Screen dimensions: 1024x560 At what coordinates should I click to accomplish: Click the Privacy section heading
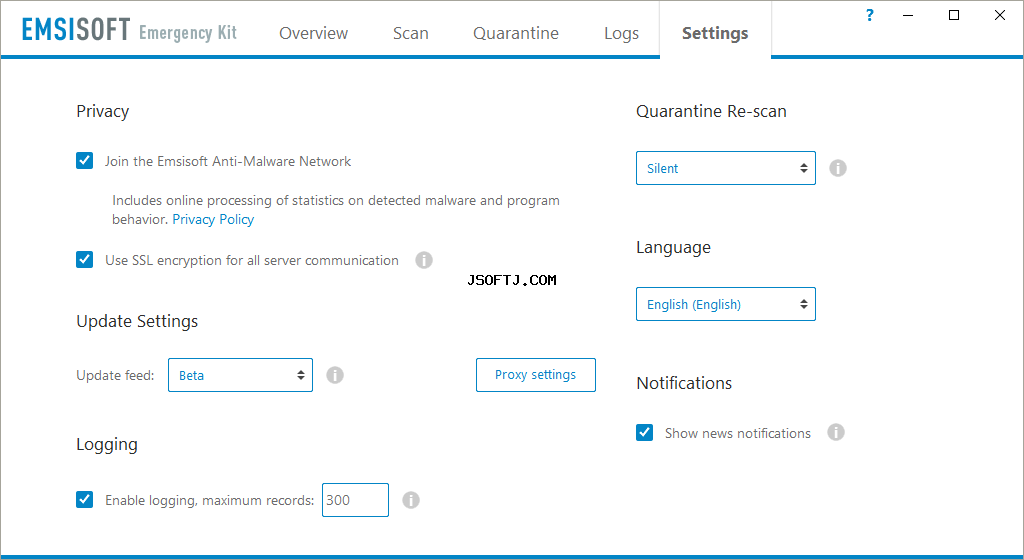pos(103,112)
